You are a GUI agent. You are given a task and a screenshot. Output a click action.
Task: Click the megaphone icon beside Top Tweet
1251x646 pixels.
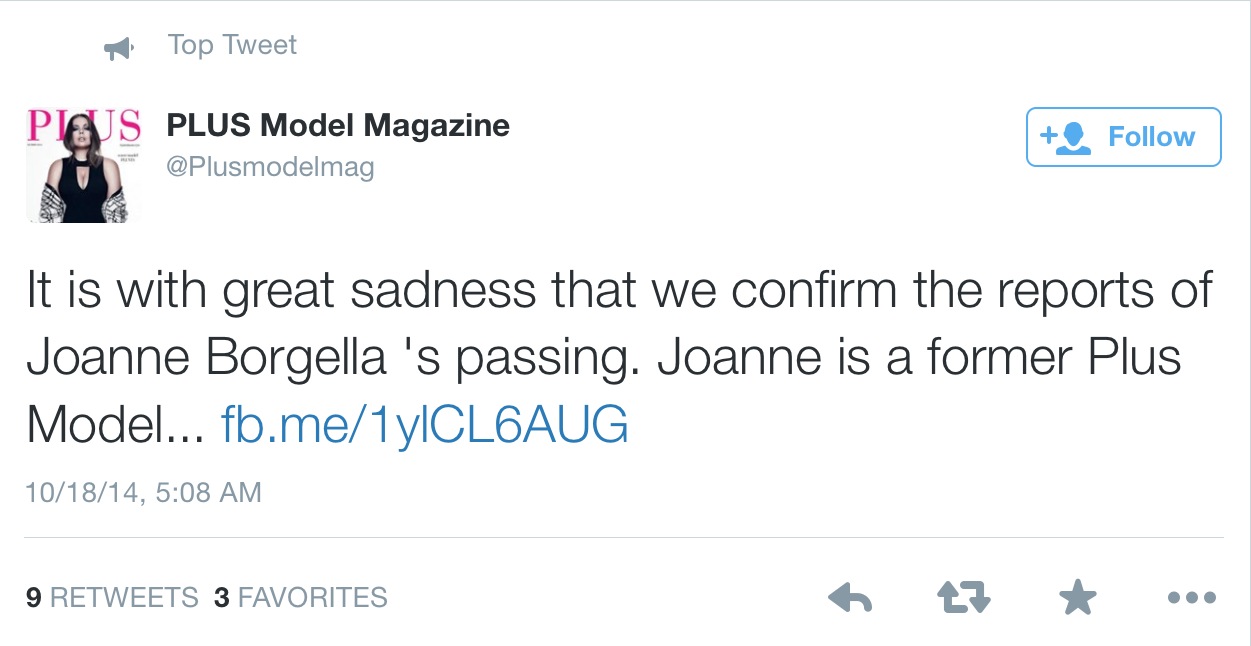pos(119,48)
